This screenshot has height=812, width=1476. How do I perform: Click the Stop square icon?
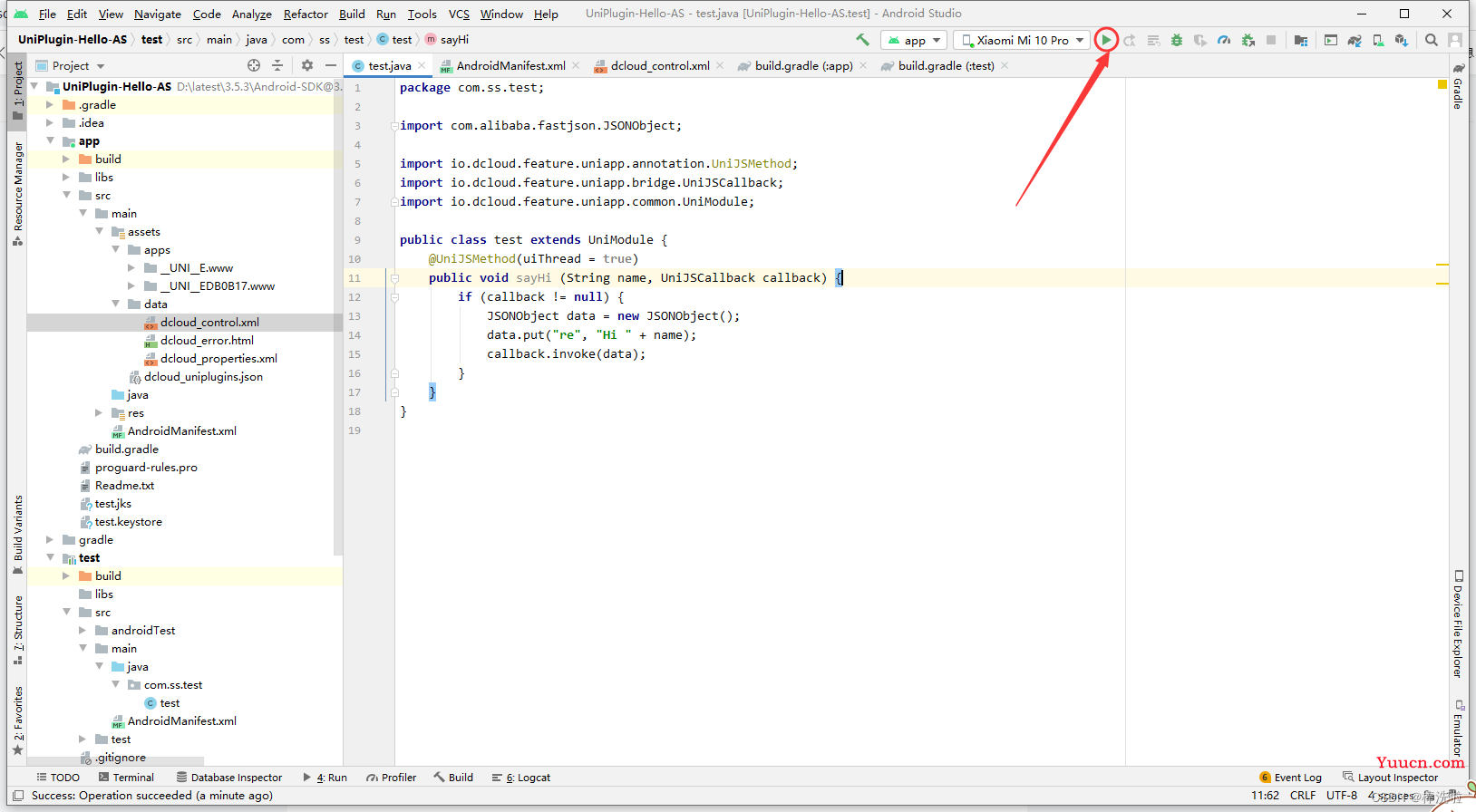(1271, 40)
